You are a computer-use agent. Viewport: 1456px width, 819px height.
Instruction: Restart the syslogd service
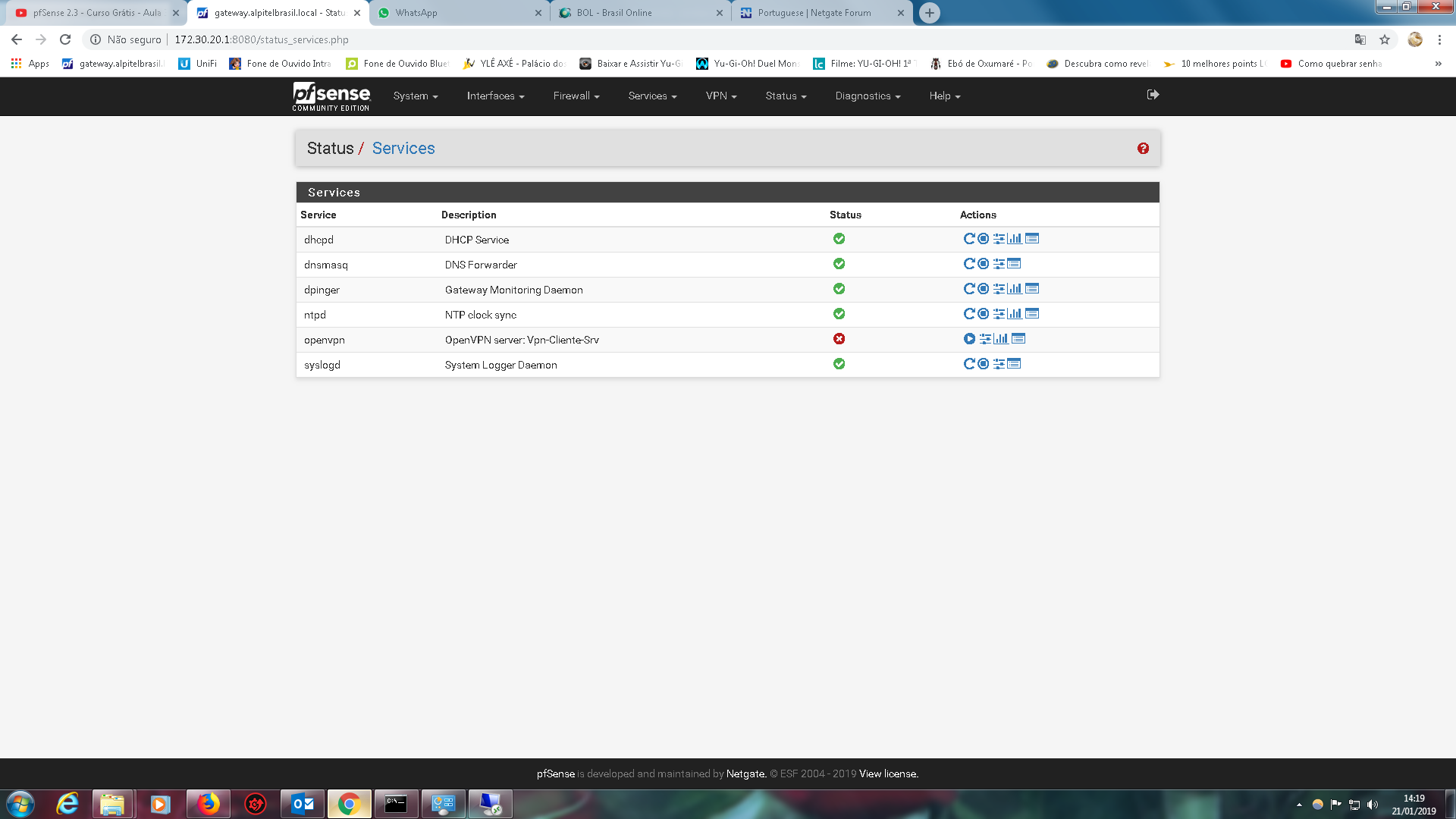pyautogui.click(x=968, y=364)
